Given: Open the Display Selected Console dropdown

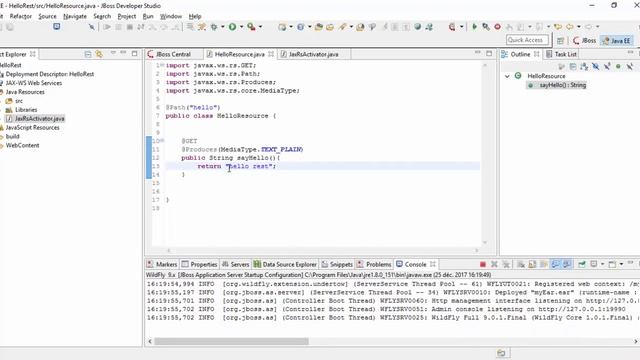Looking at the screenshot, I should [602, 264].
